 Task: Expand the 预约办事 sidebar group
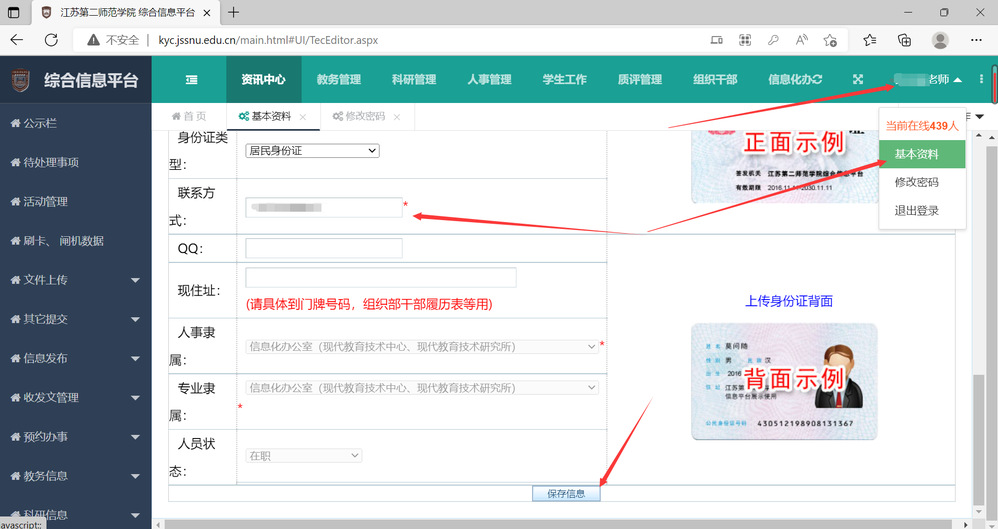[x=75, y=437]
